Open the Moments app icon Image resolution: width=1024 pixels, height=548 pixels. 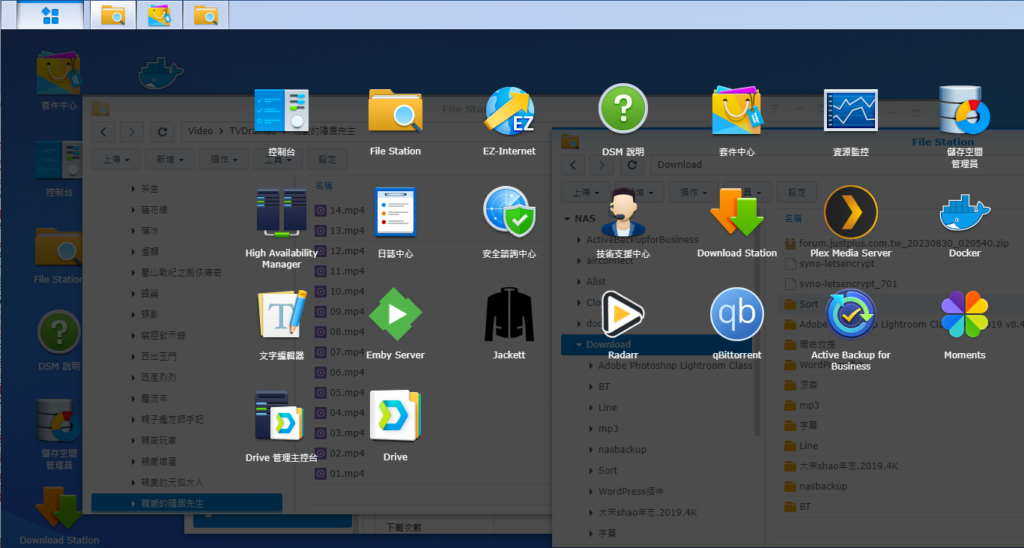tap(965, 314)
